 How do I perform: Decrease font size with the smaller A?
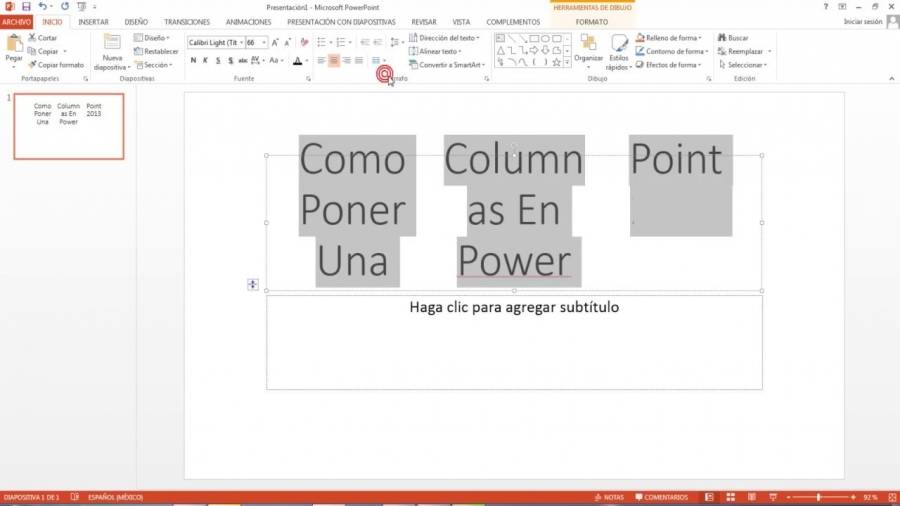click(x=288, y=42)
